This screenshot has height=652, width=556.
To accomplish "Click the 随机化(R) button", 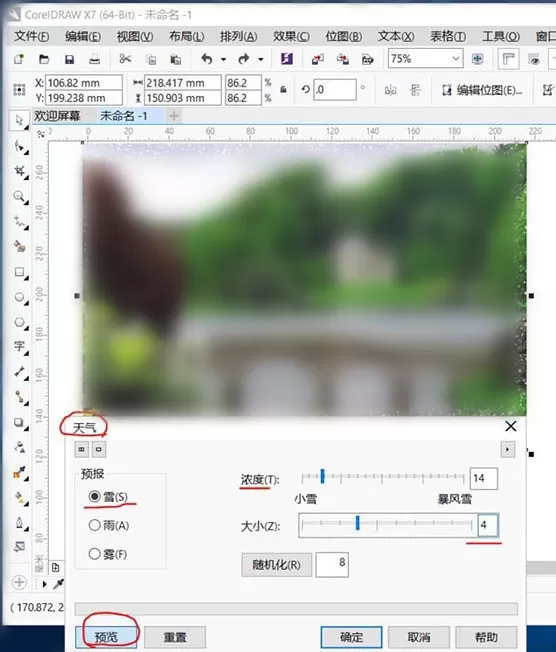I will pyautogui.click(x=276, y=565).
